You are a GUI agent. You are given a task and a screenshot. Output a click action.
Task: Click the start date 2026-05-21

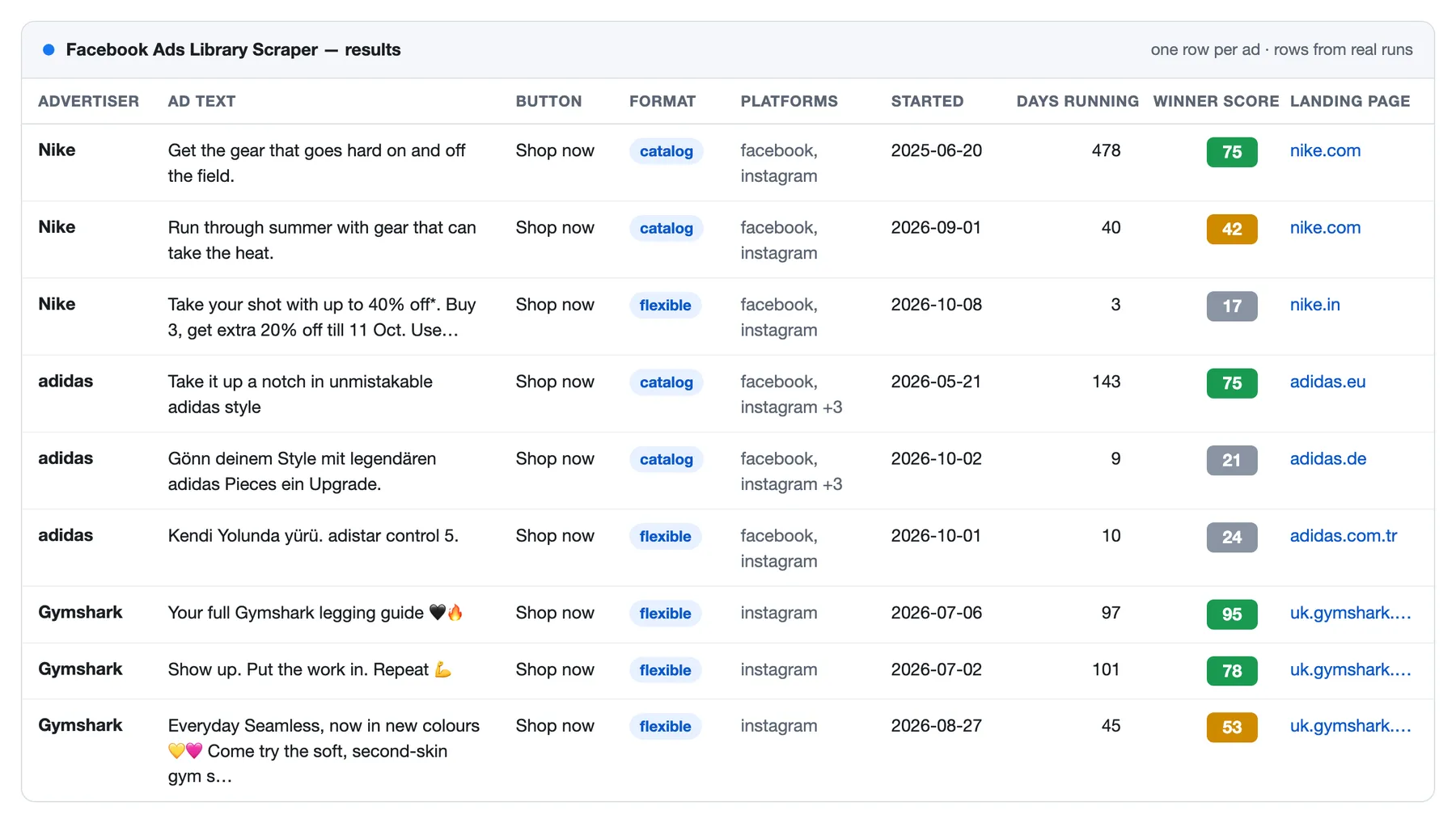(x=936, y=382)
